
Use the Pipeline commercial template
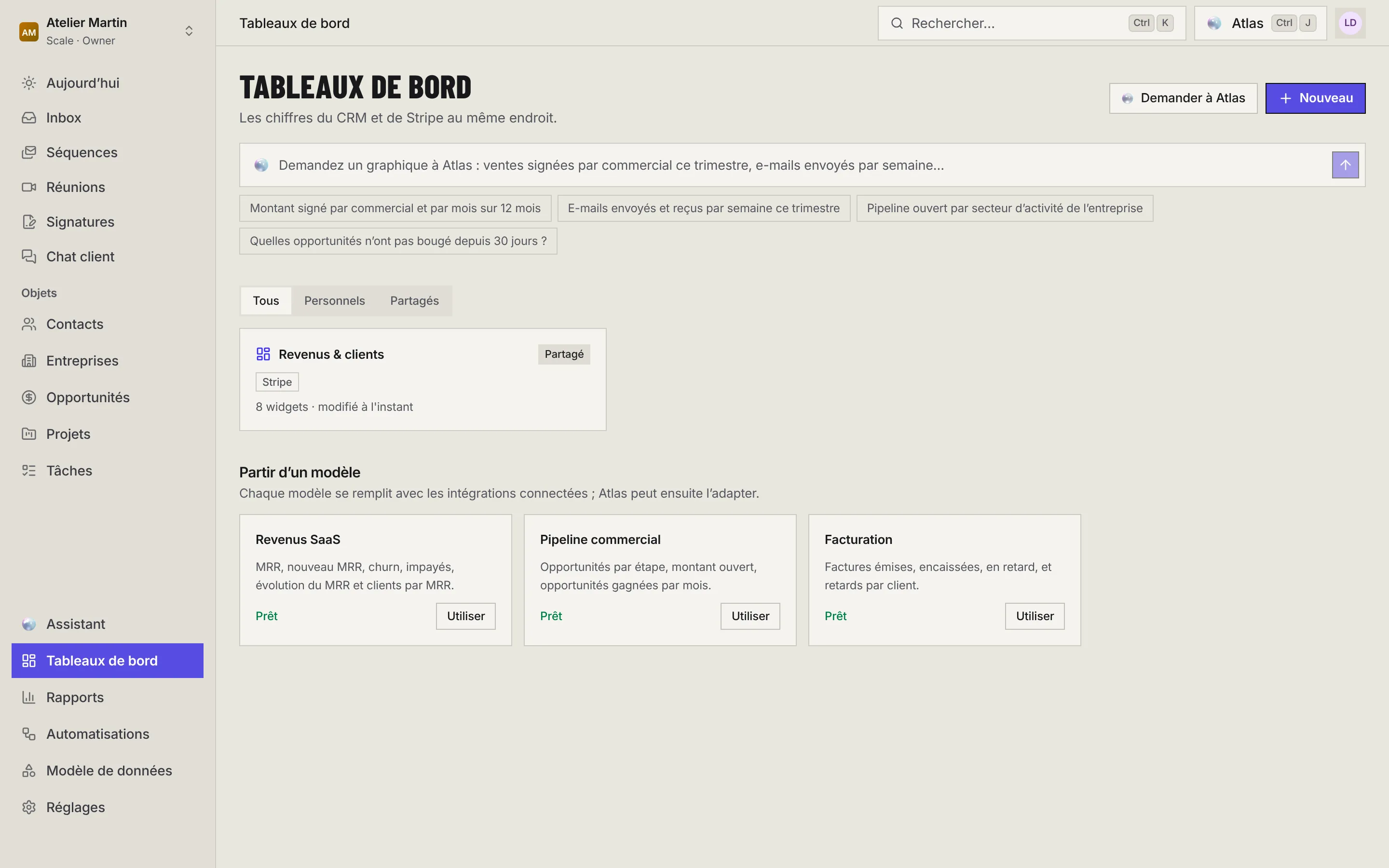point(750,616)
